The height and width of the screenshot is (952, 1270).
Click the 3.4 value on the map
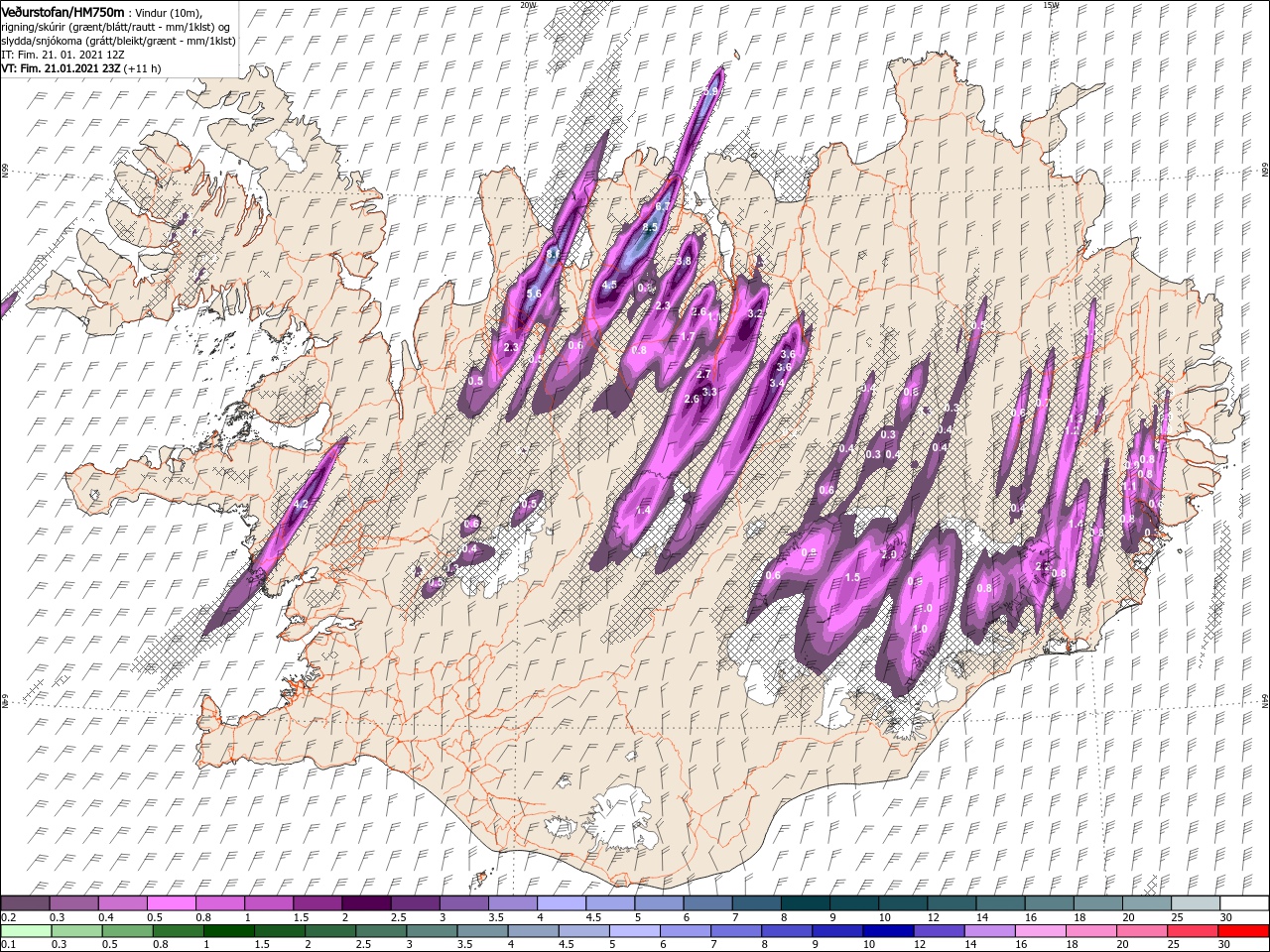[x=777, y=383]
